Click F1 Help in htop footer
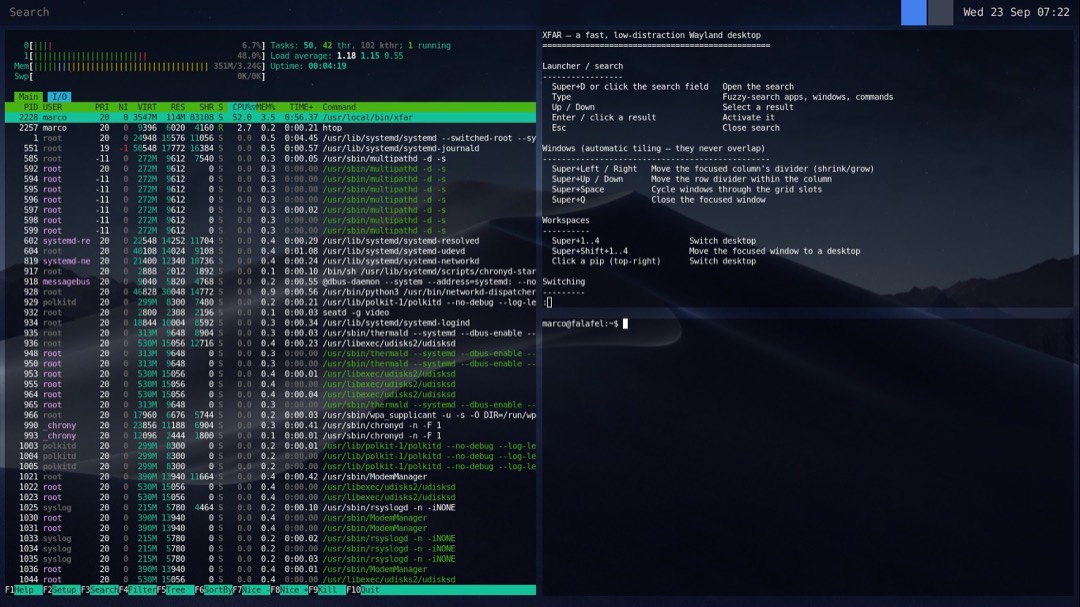1080x607 pixels. [23, 590]
